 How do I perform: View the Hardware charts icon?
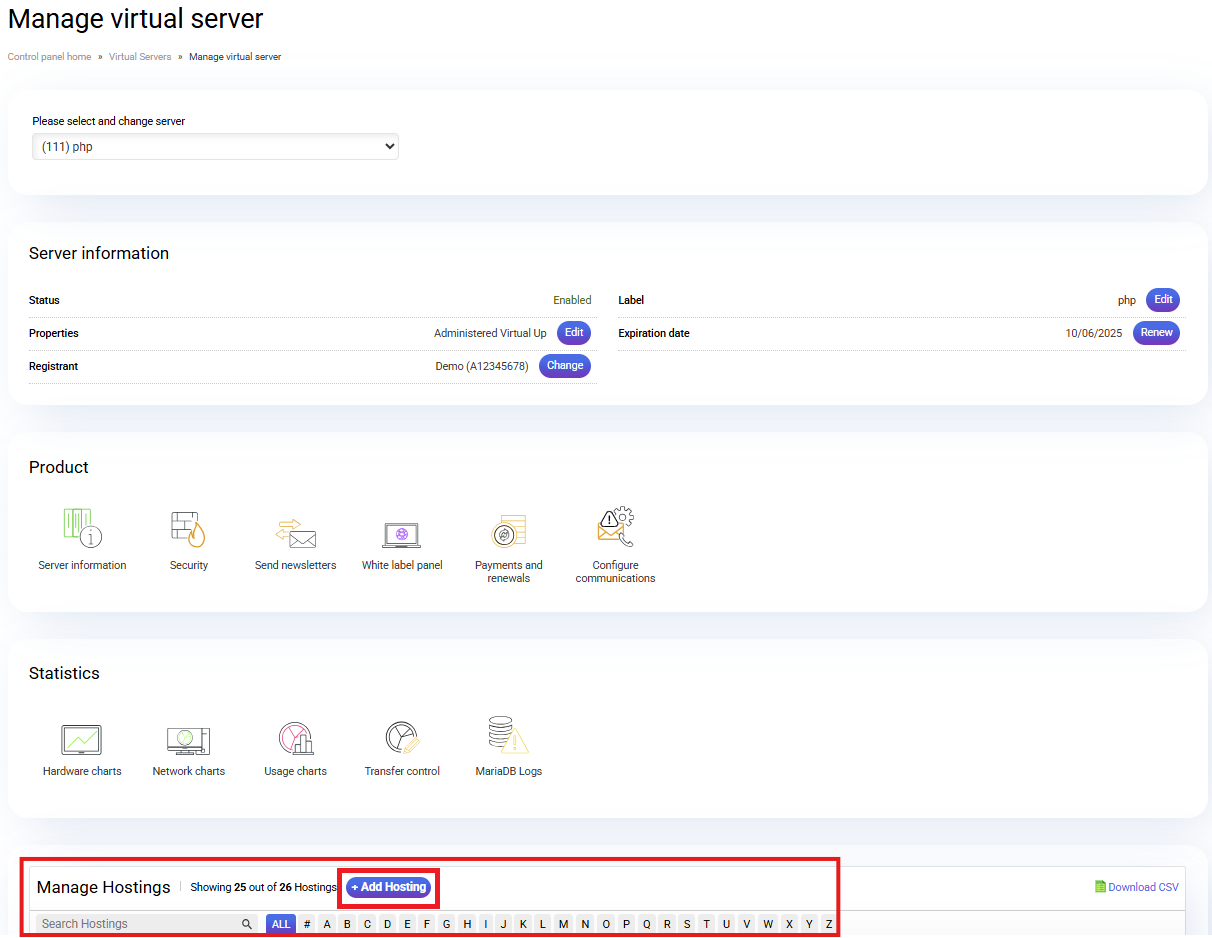pyautogui.click(x=82, y=740)
